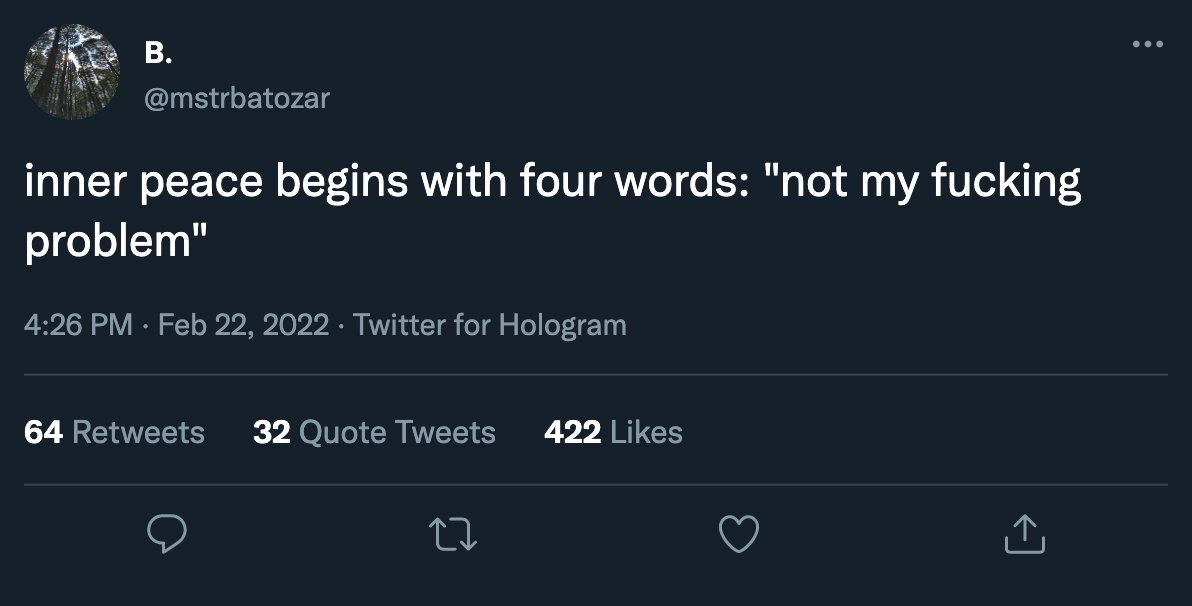Show the 422 Likes list

(x=613, y=432)
